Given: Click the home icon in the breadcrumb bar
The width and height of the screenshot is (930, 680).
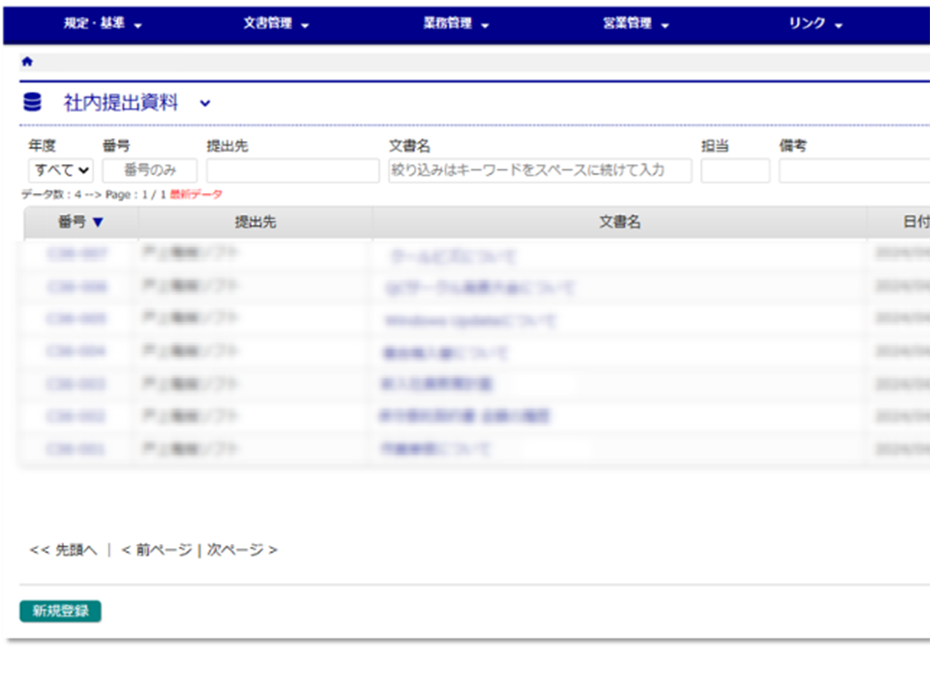Looking at the screenshot, I should click(27, 61).
